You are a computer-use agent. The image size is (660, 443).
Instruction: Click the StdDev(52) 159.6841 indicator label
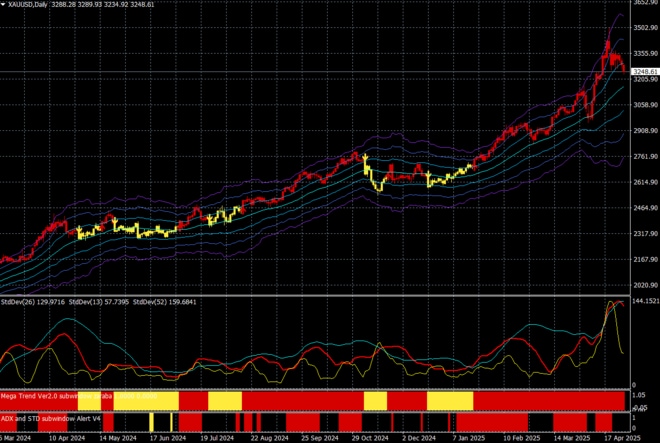pos(165,302)
